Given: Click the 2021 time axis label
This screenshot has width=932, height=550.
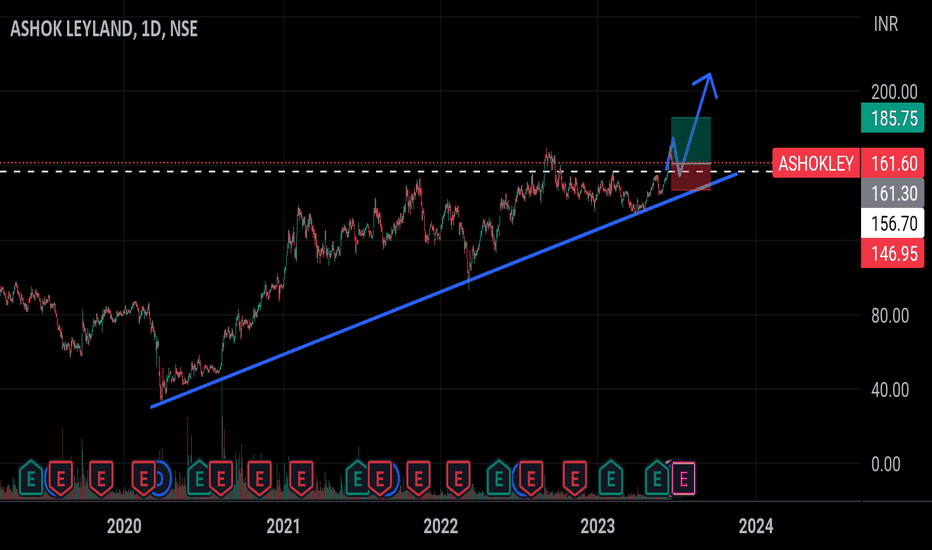Looking at the screenshot, I should [283, 526].
